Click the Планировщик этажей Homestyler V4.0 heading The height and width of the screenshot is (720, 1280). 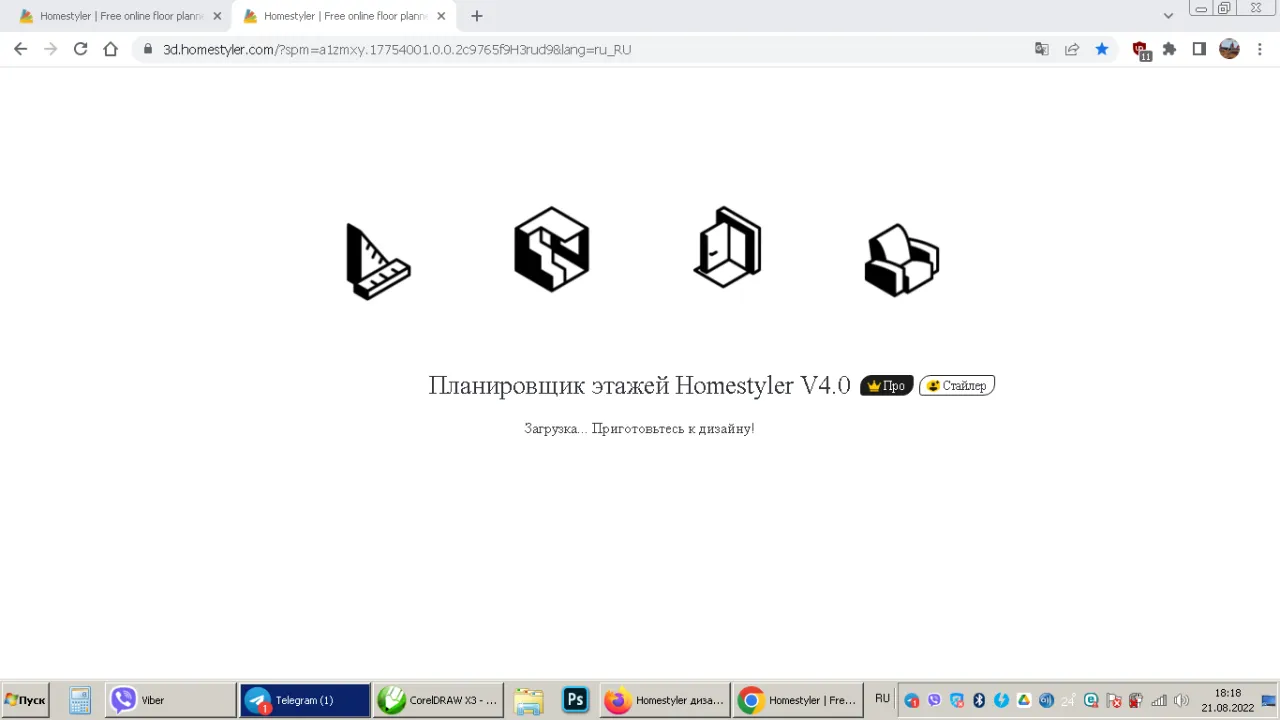[x=639, y=385]
